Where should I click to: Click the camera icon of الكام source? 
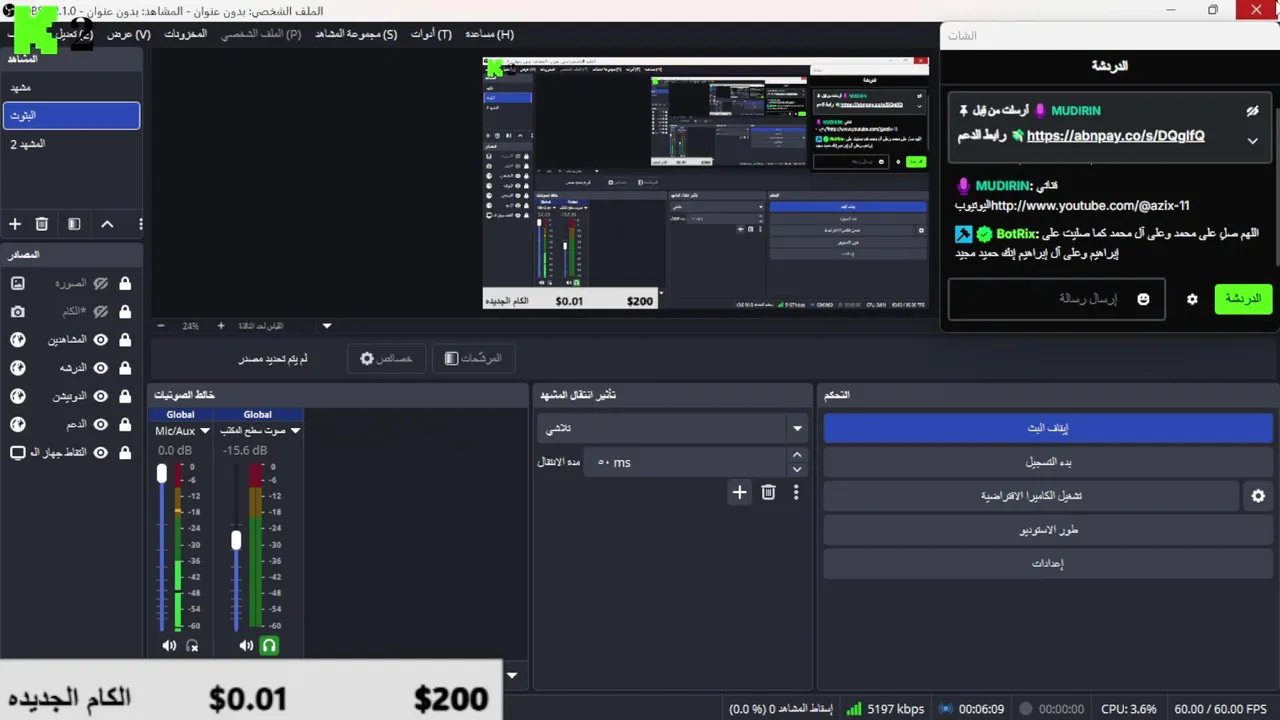point(17,312)
